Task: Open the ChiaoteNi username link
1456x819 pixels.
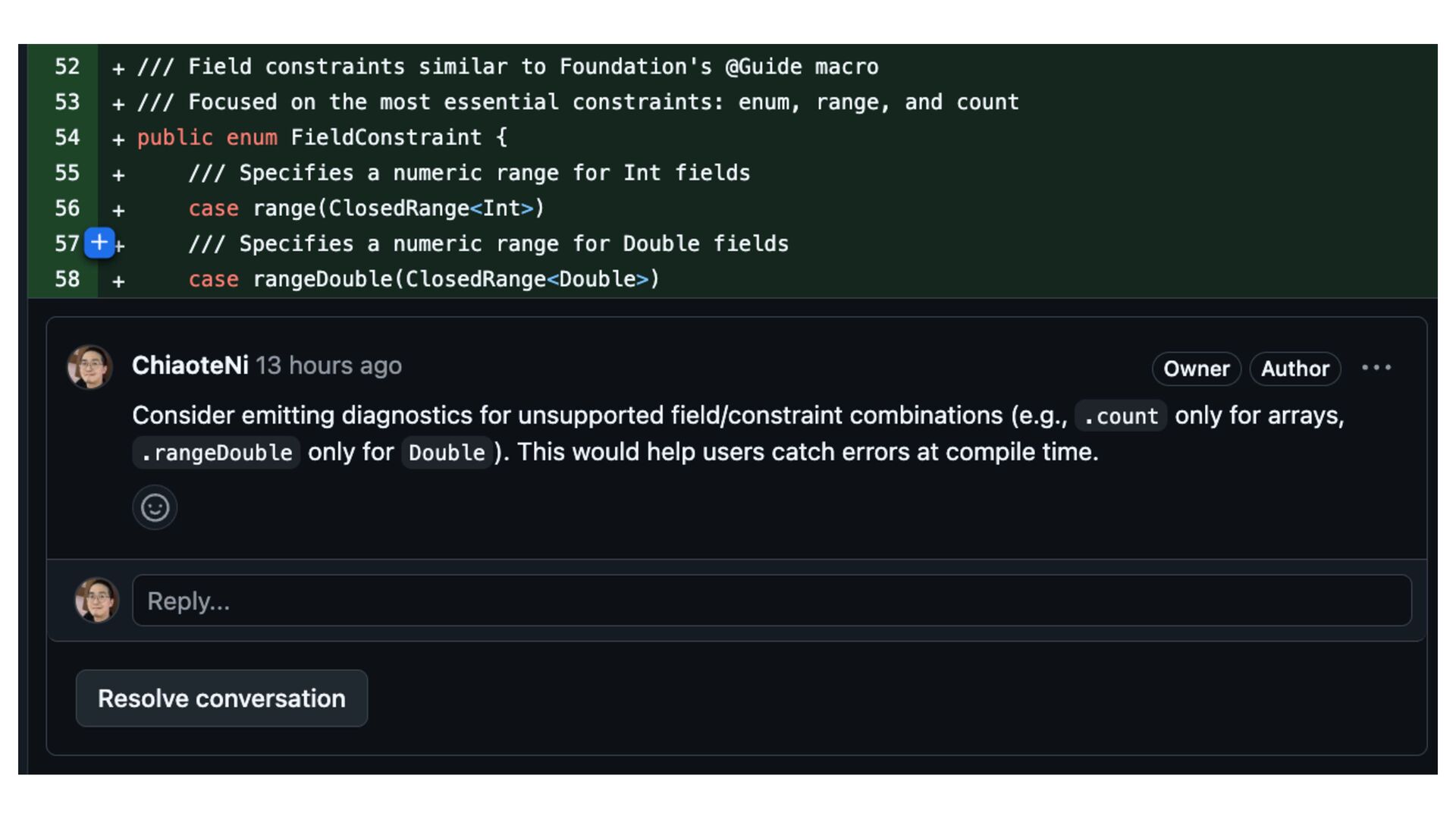Action: (190, 366)
